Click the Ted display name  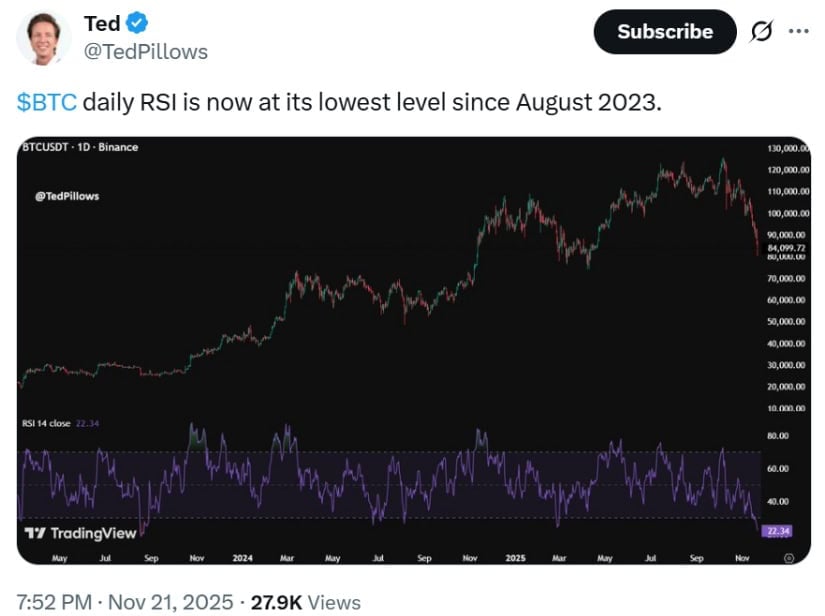(x=103, y=24)
